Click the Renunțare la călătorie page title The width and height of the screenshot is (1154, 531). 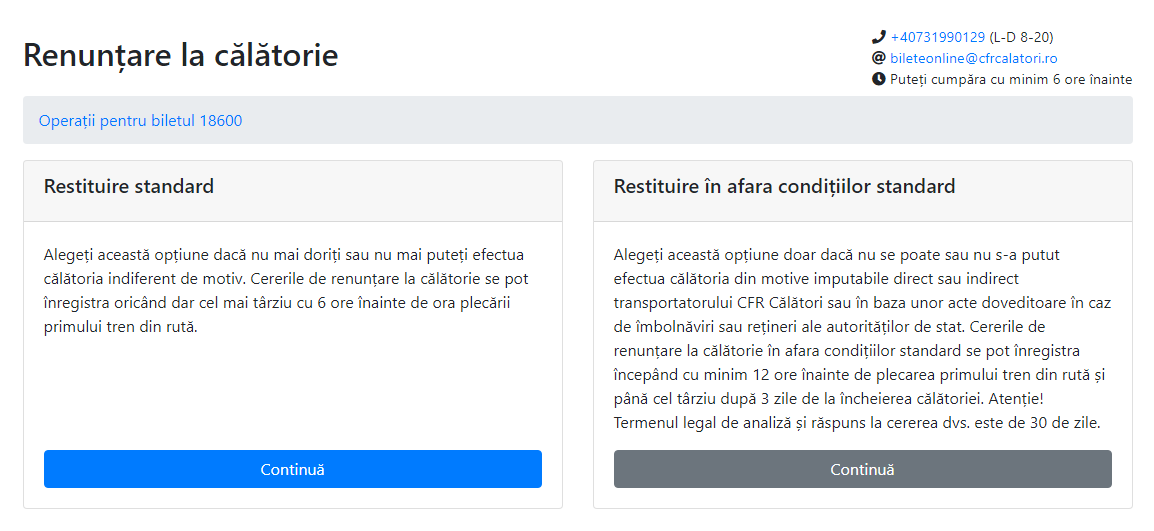(181, 56)
